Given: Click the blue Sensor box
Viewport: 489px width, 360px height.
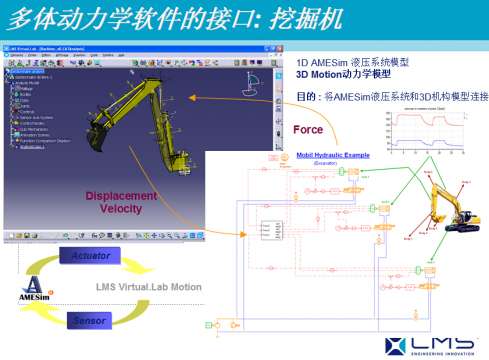Looking at the screenshot, I should tap(89, 321).
